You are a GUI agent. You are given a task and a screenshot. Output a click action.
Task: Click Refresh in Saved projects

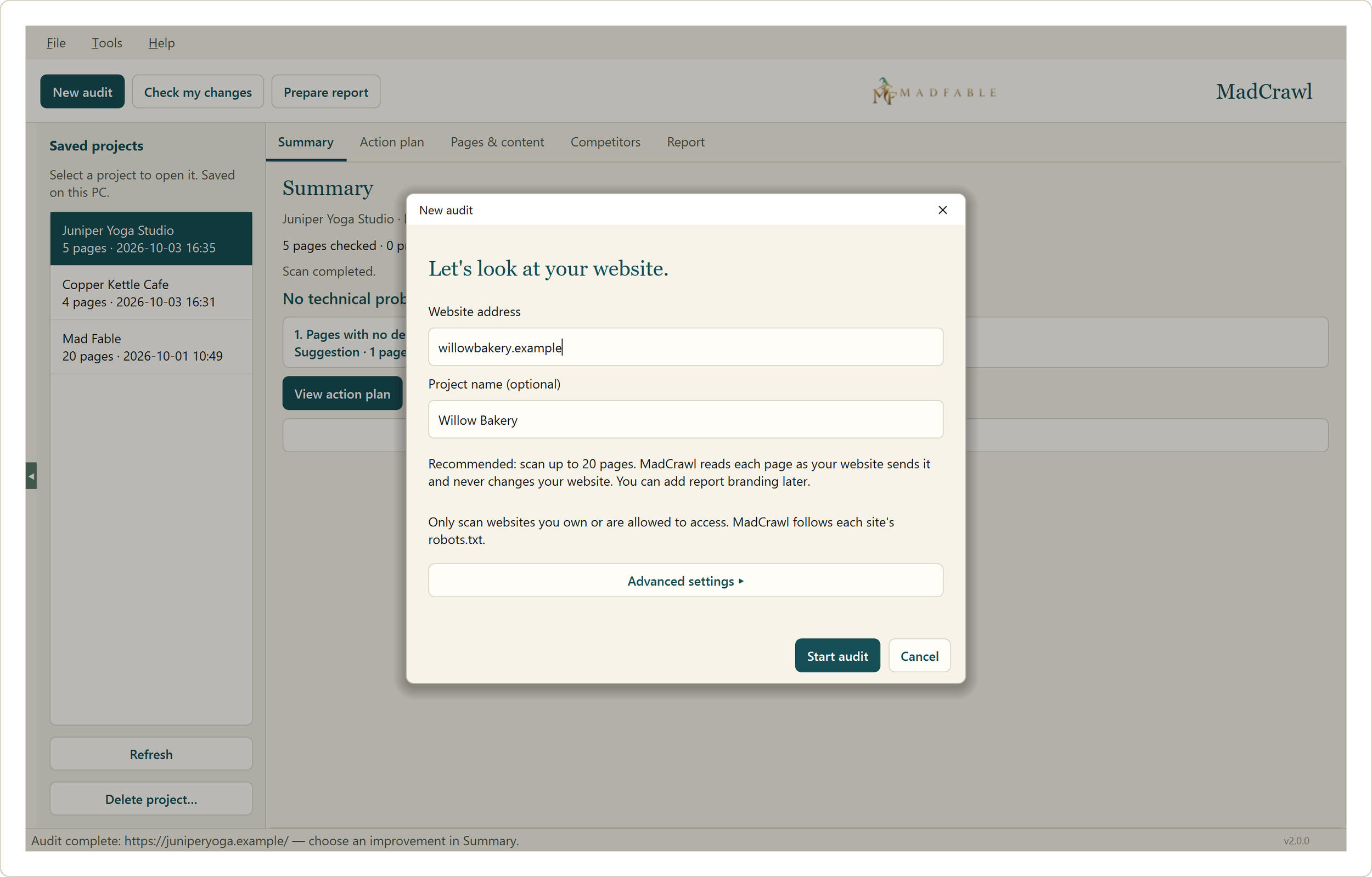(151, 754)
